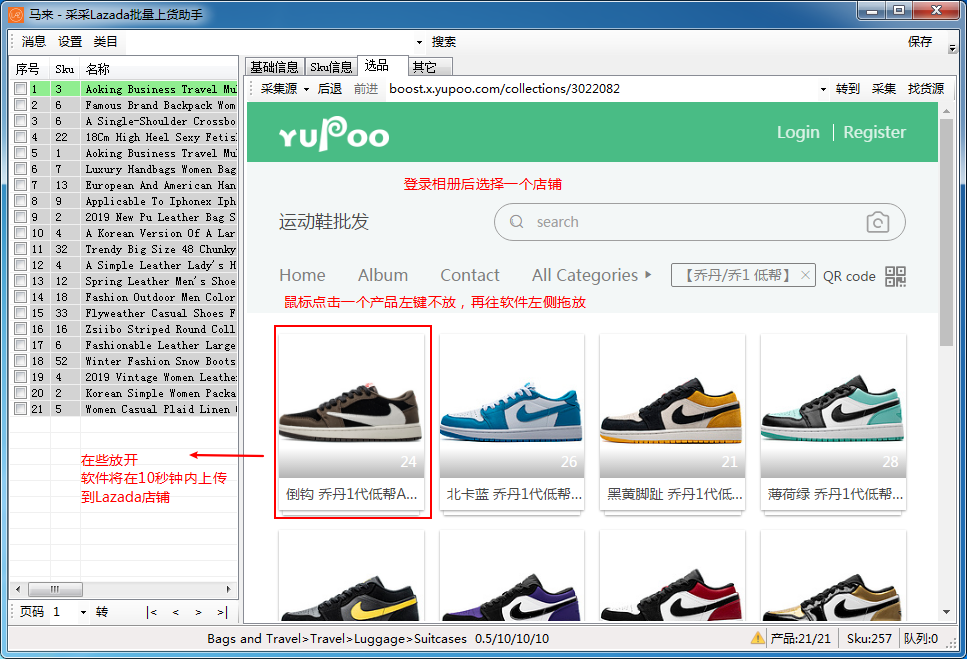Click the 搜索 button
This screenshot has width=967, height=659.
(x=443, y=42)
